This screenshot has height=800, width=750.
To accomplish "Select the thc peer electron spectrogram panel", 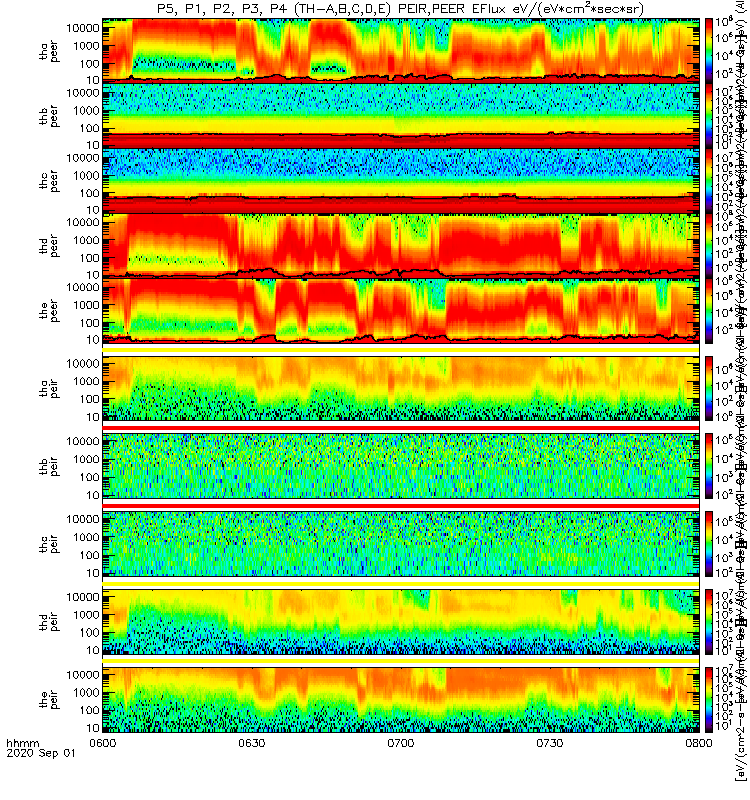I will tap(401, 180).
